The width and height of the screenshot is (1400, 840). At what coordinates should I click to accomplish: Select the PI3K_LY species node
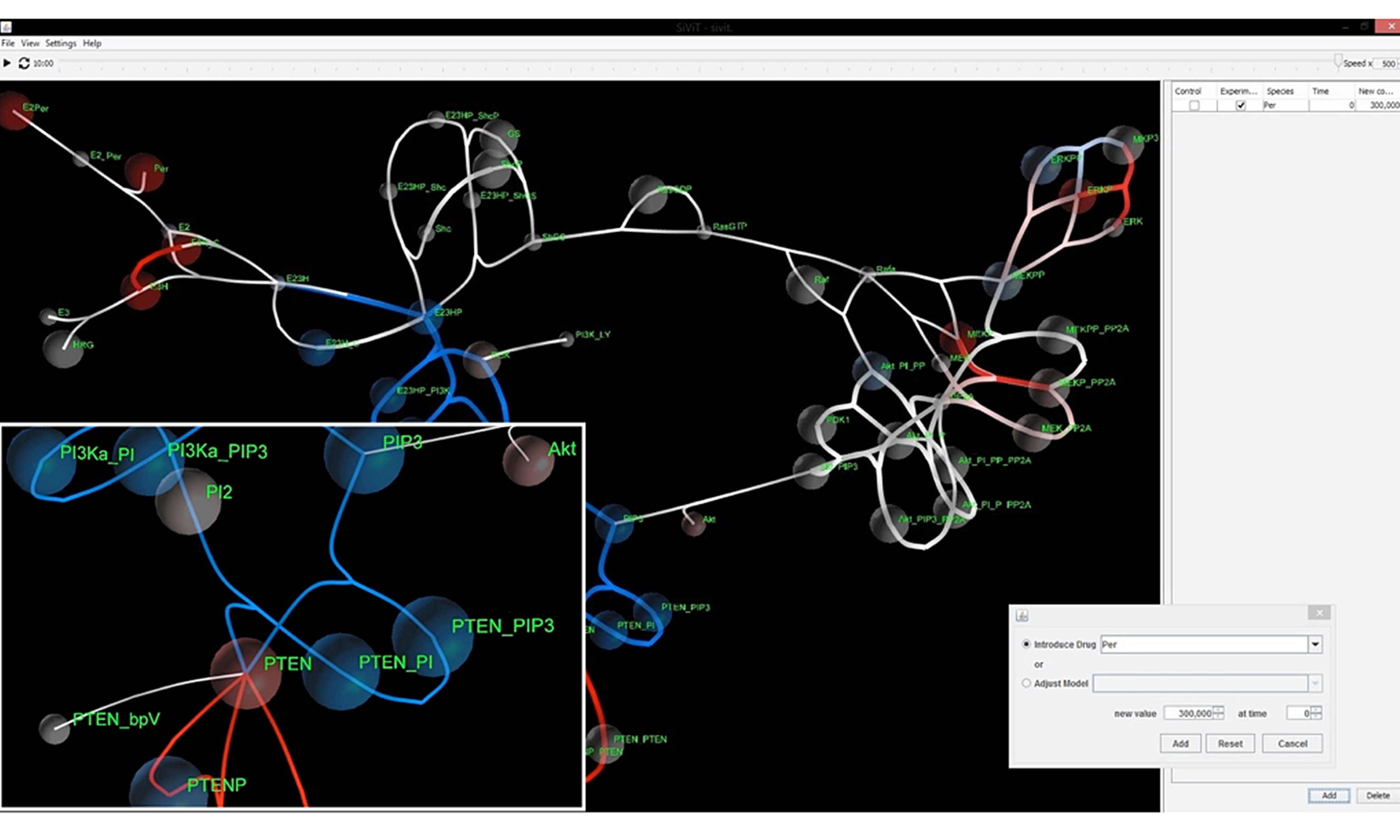click(566, 339)
